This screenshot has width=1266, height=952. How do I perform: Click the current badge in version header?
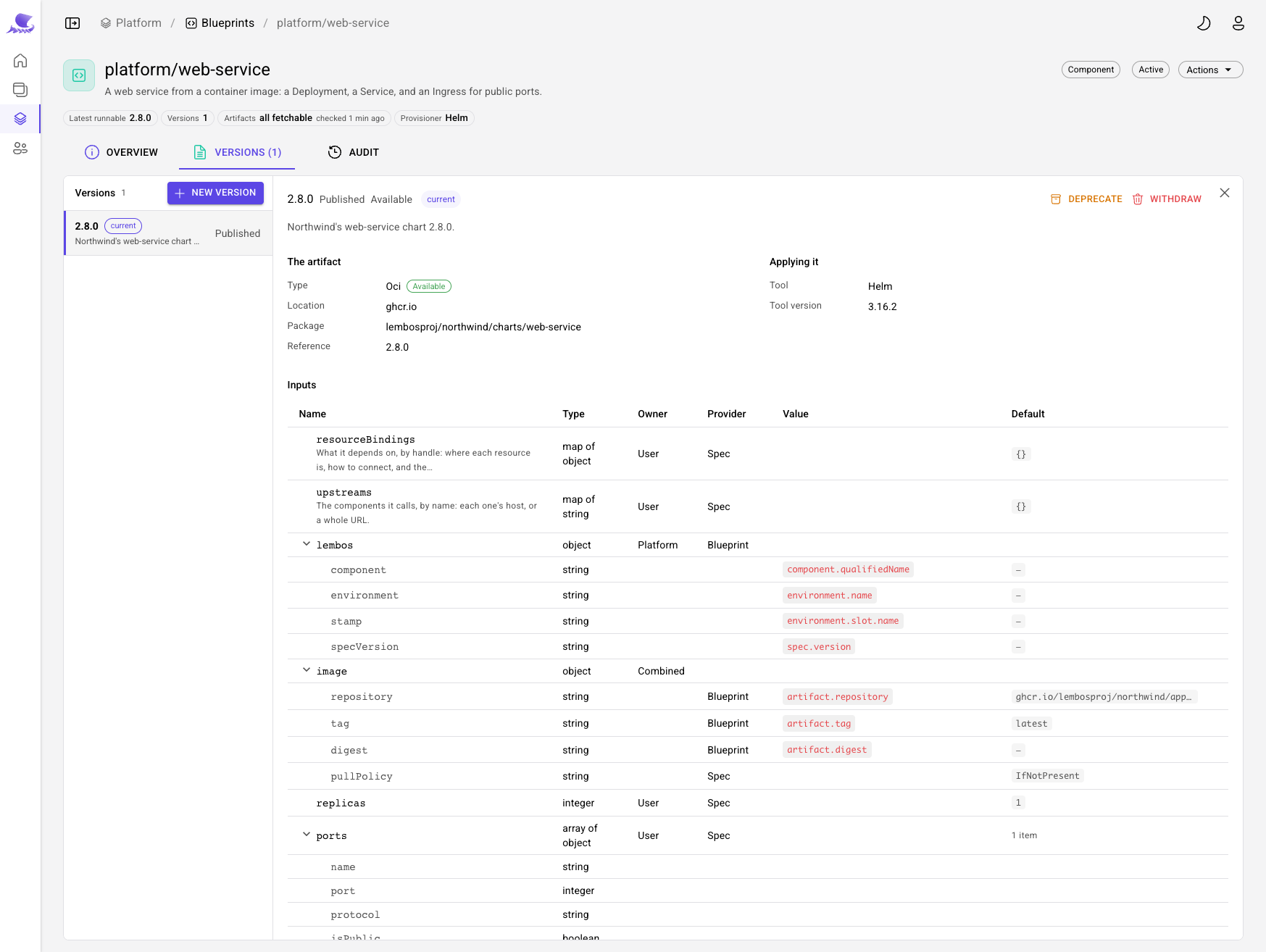click(x=441, y=199)
